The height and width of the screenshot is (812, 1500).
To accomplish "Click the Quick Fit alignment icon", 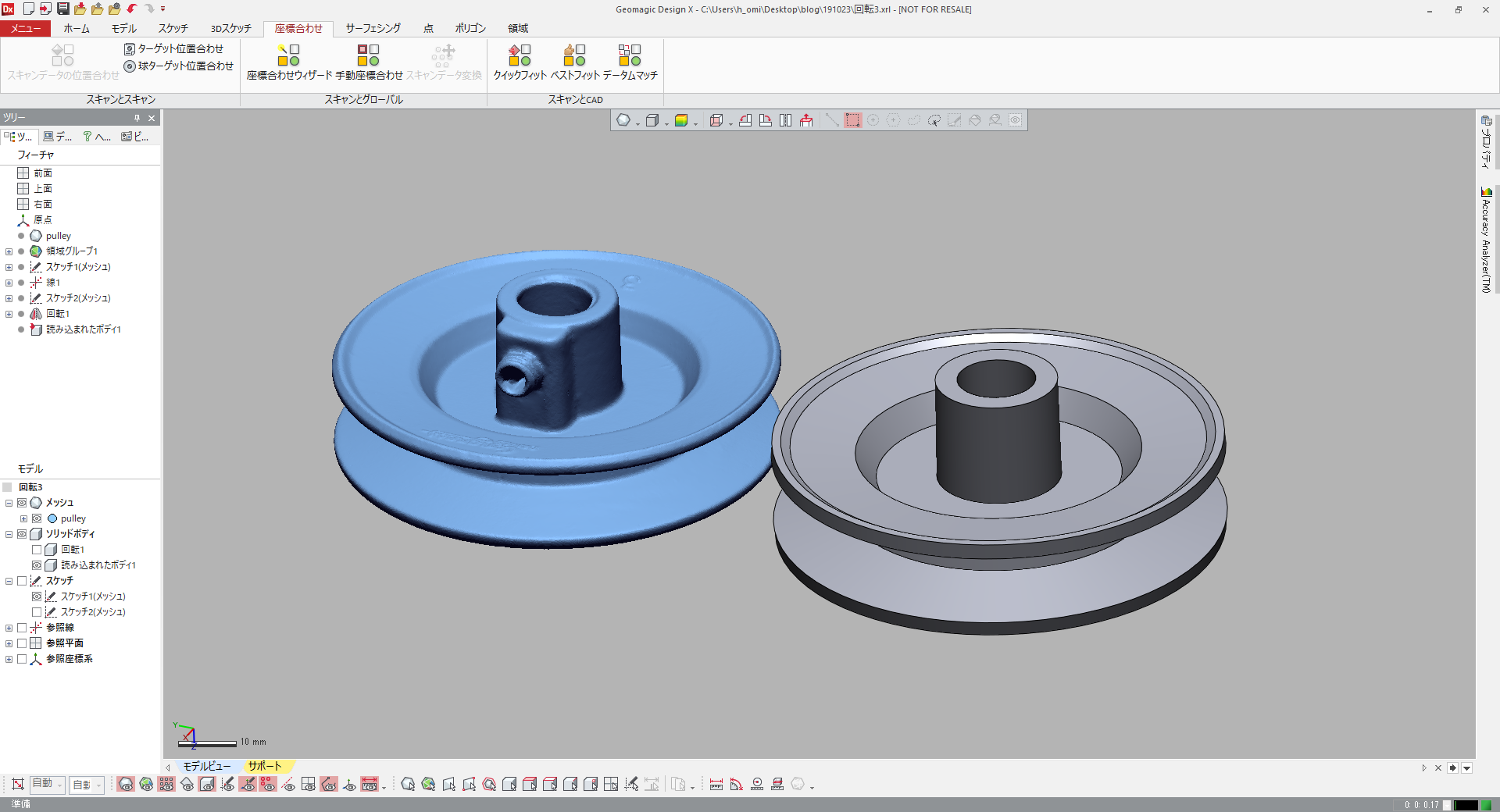I will (520, 55).
